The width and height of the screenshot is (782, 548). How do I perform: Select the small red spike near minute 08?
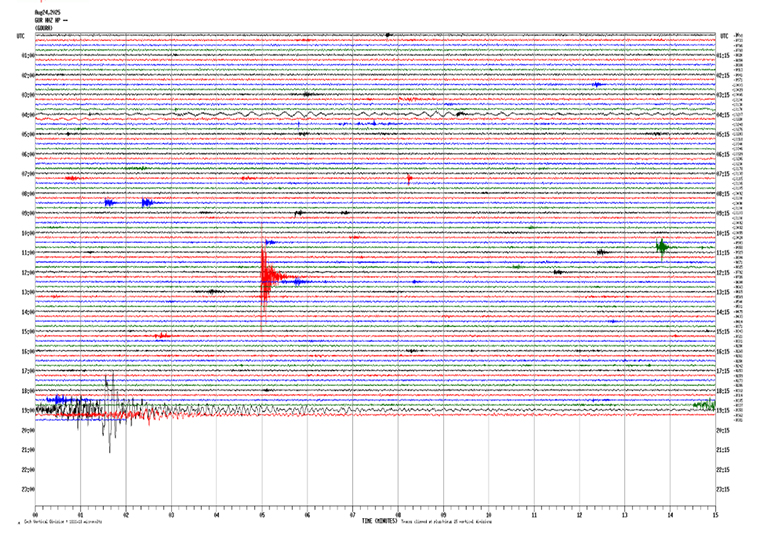tap(409, 179)
